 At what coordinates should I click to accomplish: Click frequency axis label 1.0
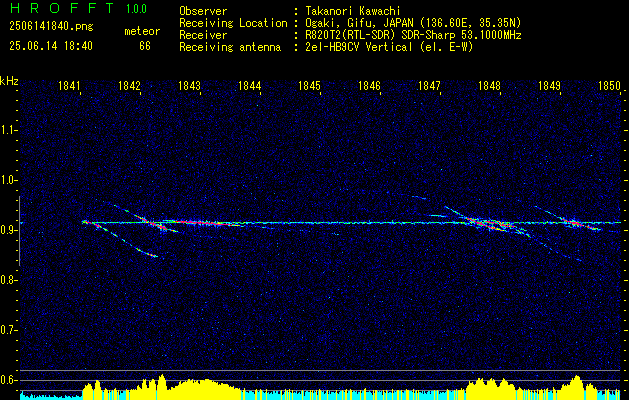click(x=9, y=180)
